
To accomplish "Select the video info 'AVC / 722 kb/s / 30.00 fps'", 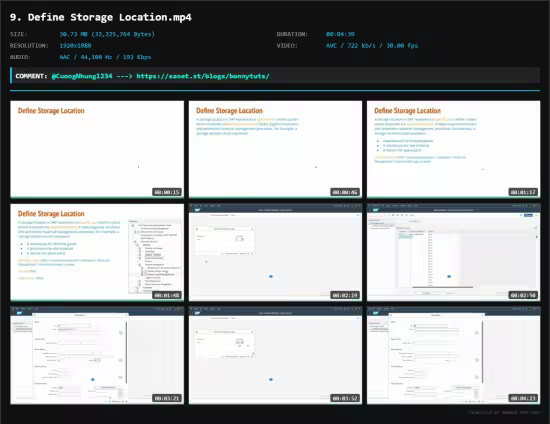I will click(x=372, y=46).
